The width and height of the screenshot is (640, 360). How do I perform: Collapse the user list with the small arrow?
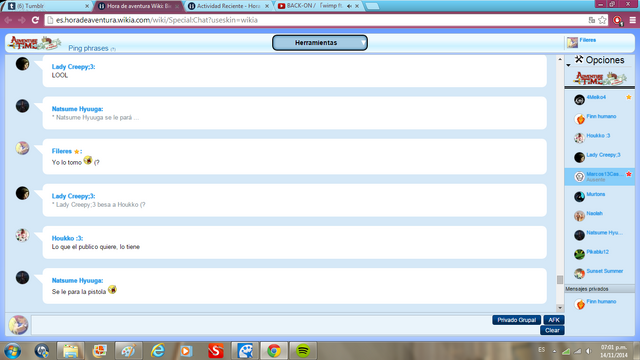tap(568, 65)
